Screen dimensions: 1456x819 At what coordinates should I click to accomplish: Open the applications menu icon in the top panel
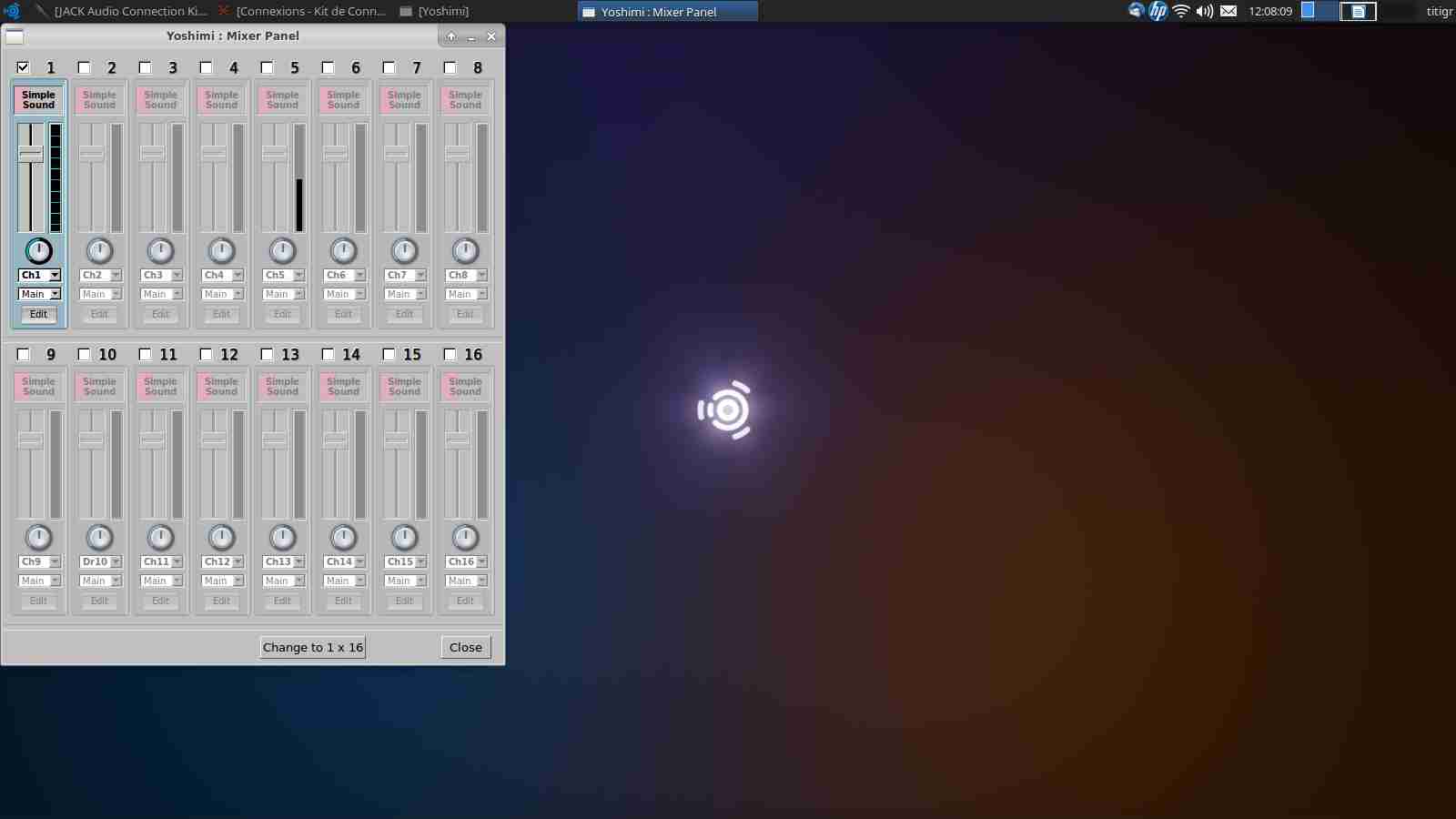pos(12,11)
